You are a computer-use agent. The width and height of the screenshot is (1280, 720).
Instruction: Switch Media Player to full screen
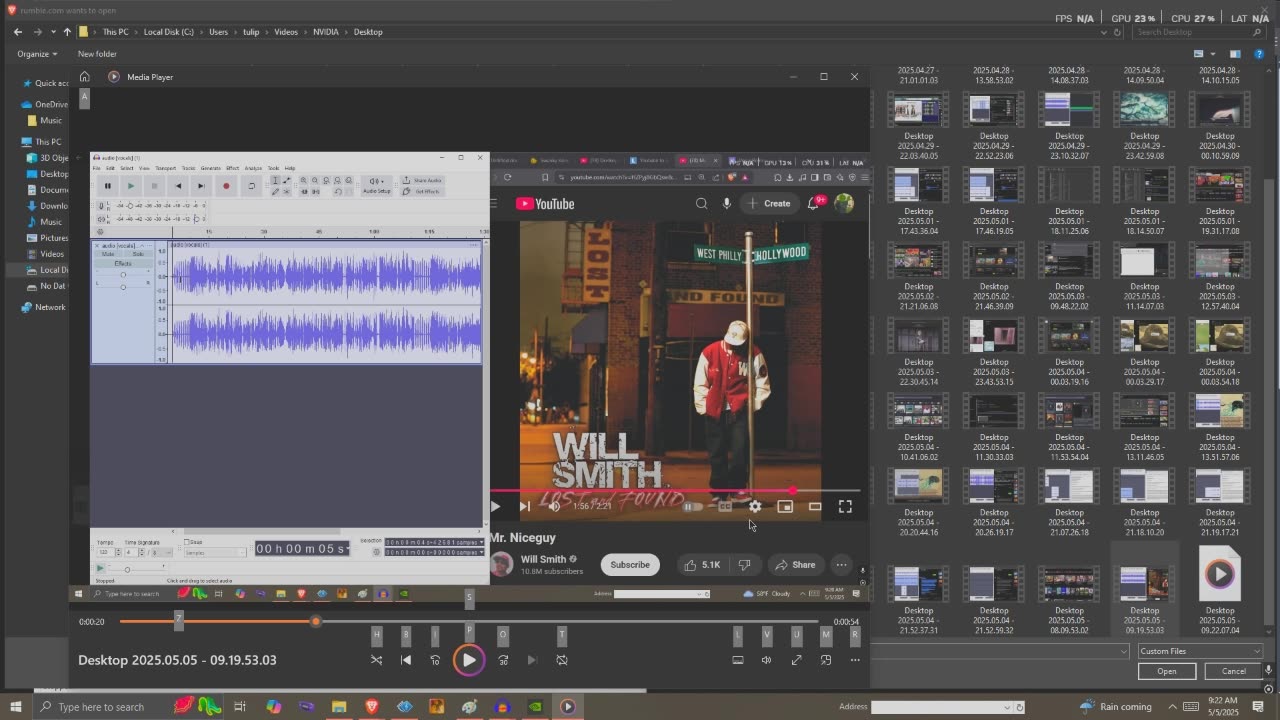click(x=796, y=660)
